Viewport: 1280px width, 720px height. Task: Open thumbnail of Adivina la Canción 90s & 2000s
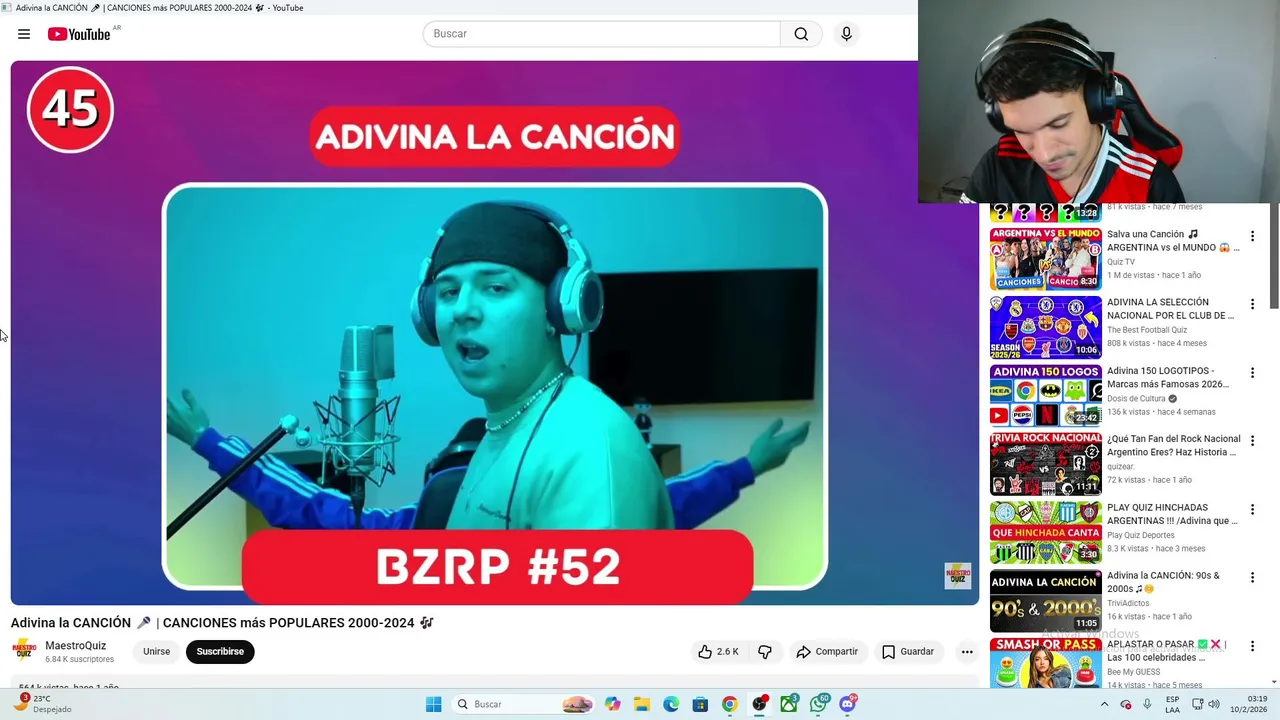click(1046, 600)
